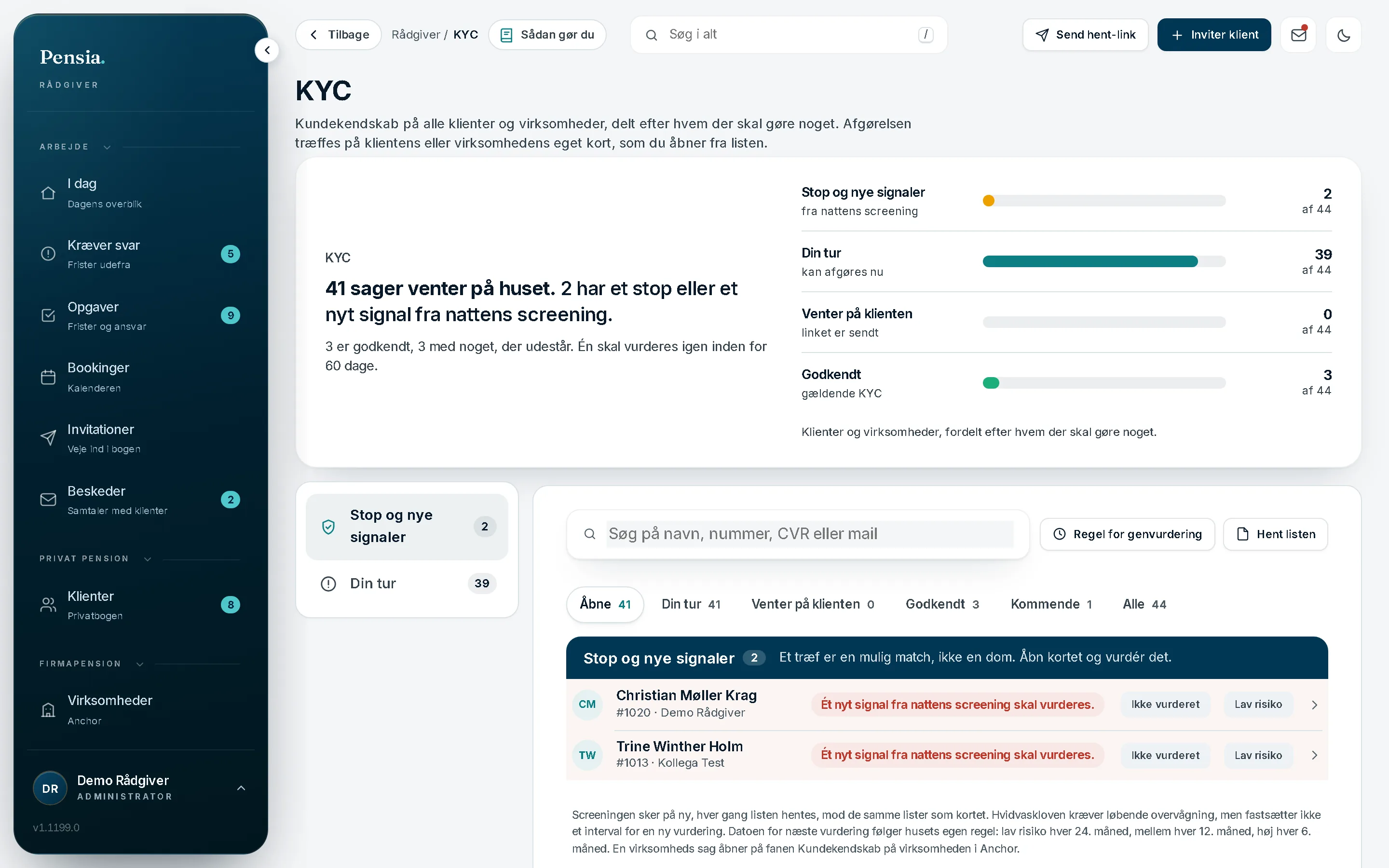Click the envelope icon beside Besked­er
1389x868 pixels.
point(48,500)
